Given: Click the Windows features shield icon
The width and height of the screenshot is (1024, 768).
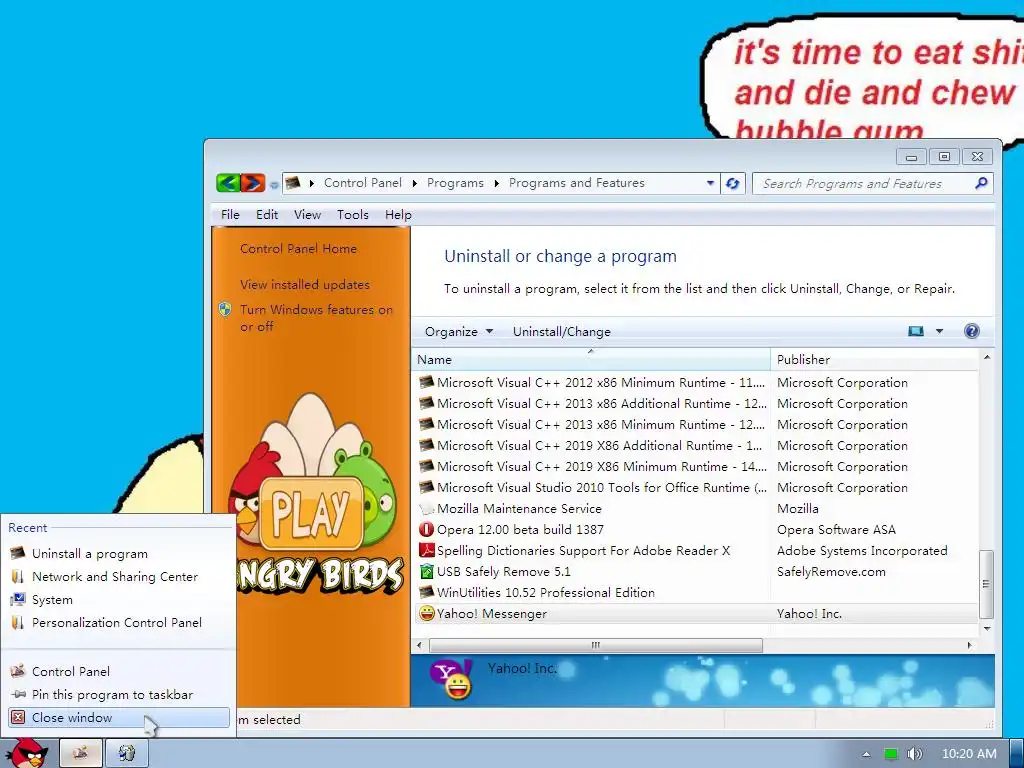Looking at the screenshot, I should pyautogui.click(x=225, y=309).
